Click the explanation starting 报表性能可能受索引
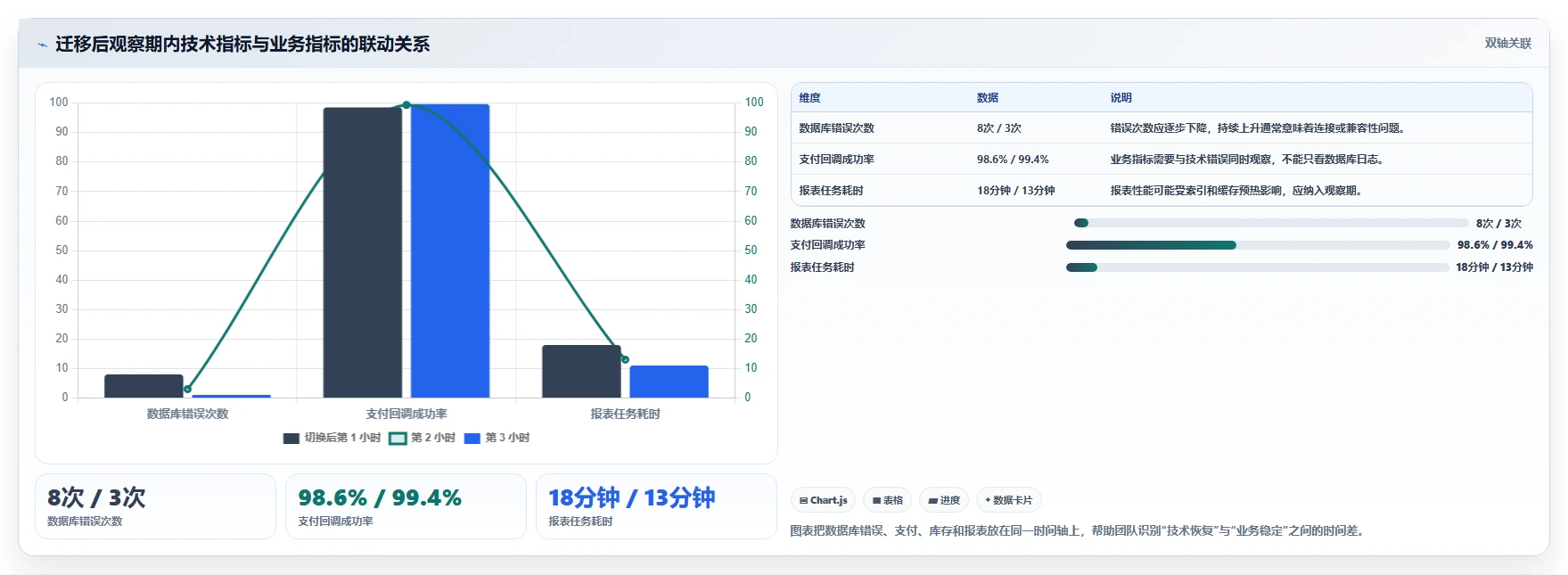This screenshot has width=1568, height=575. coord(1238,191)
